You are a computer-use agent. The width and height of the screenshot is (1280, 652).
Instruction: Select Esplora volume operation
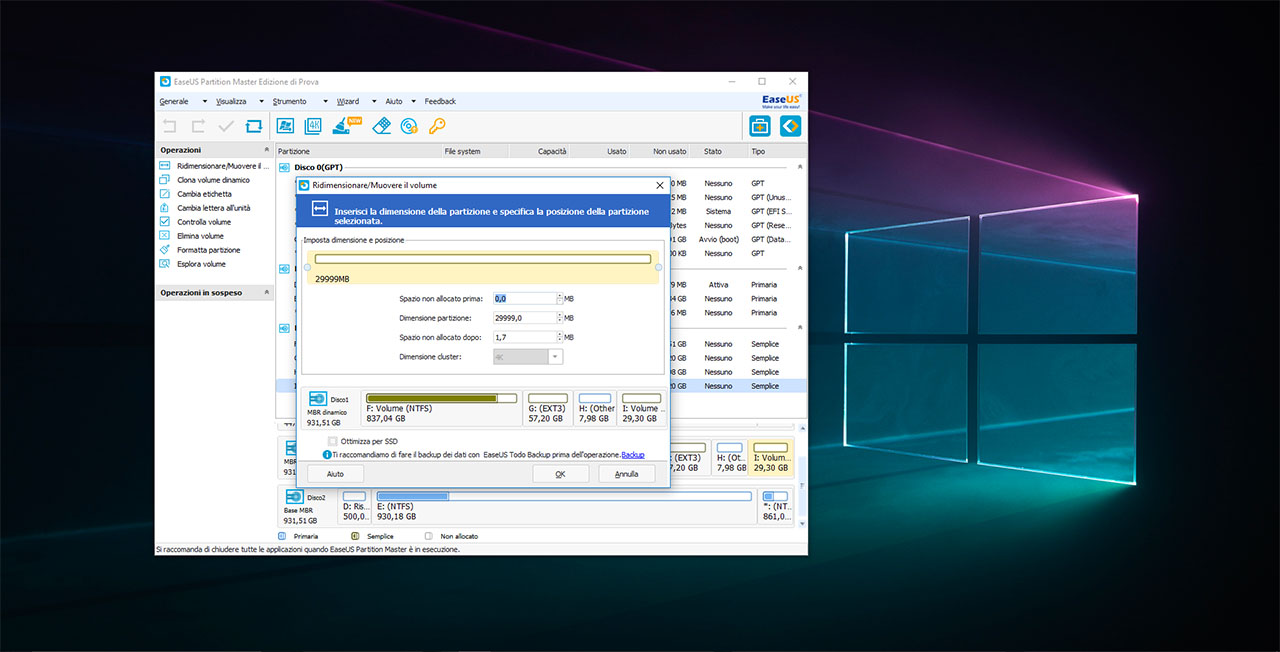pos(193,264)
